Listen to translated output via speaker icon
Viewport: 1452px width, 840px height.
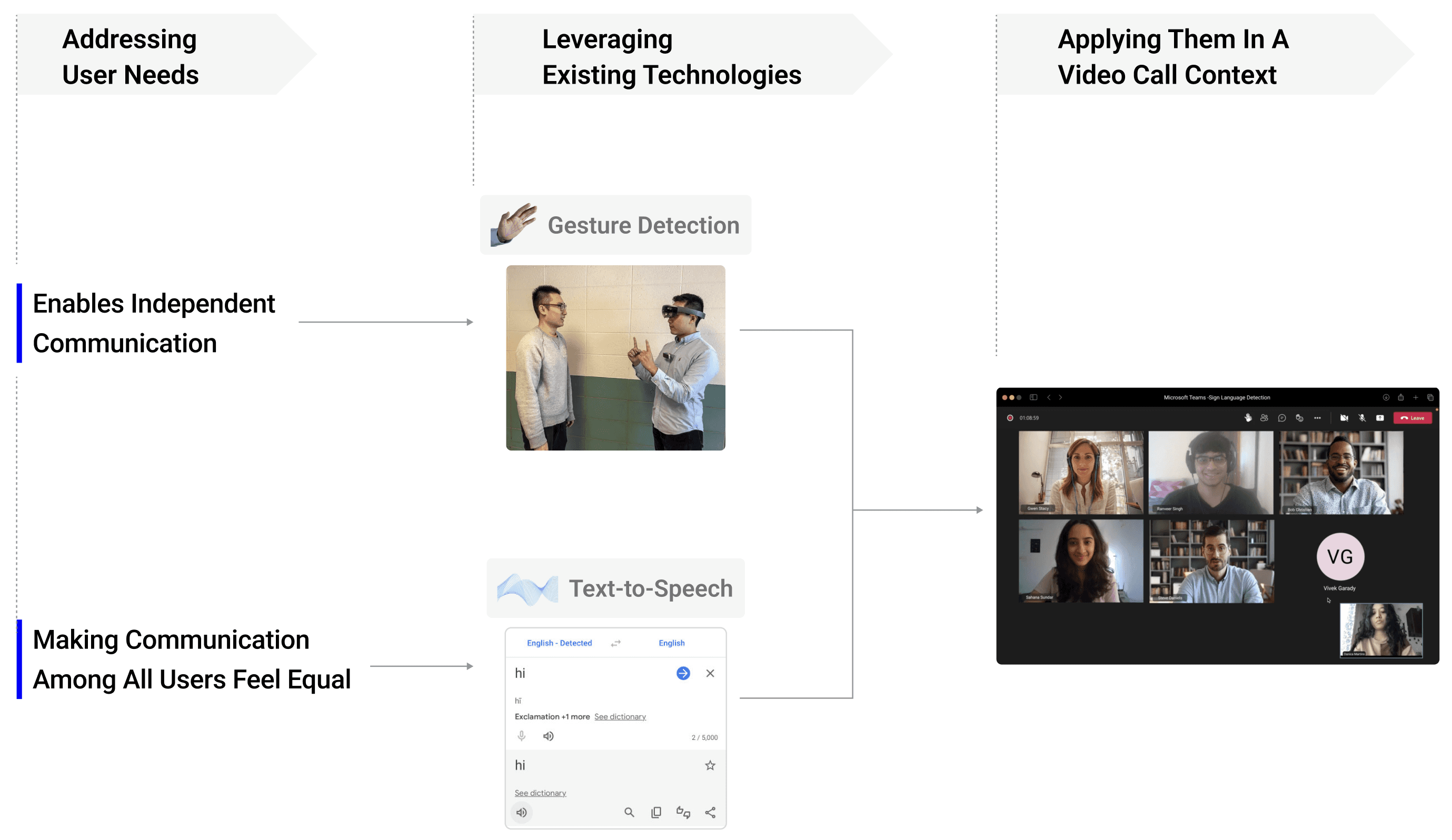pyautogui.click(x=521, y=812)
